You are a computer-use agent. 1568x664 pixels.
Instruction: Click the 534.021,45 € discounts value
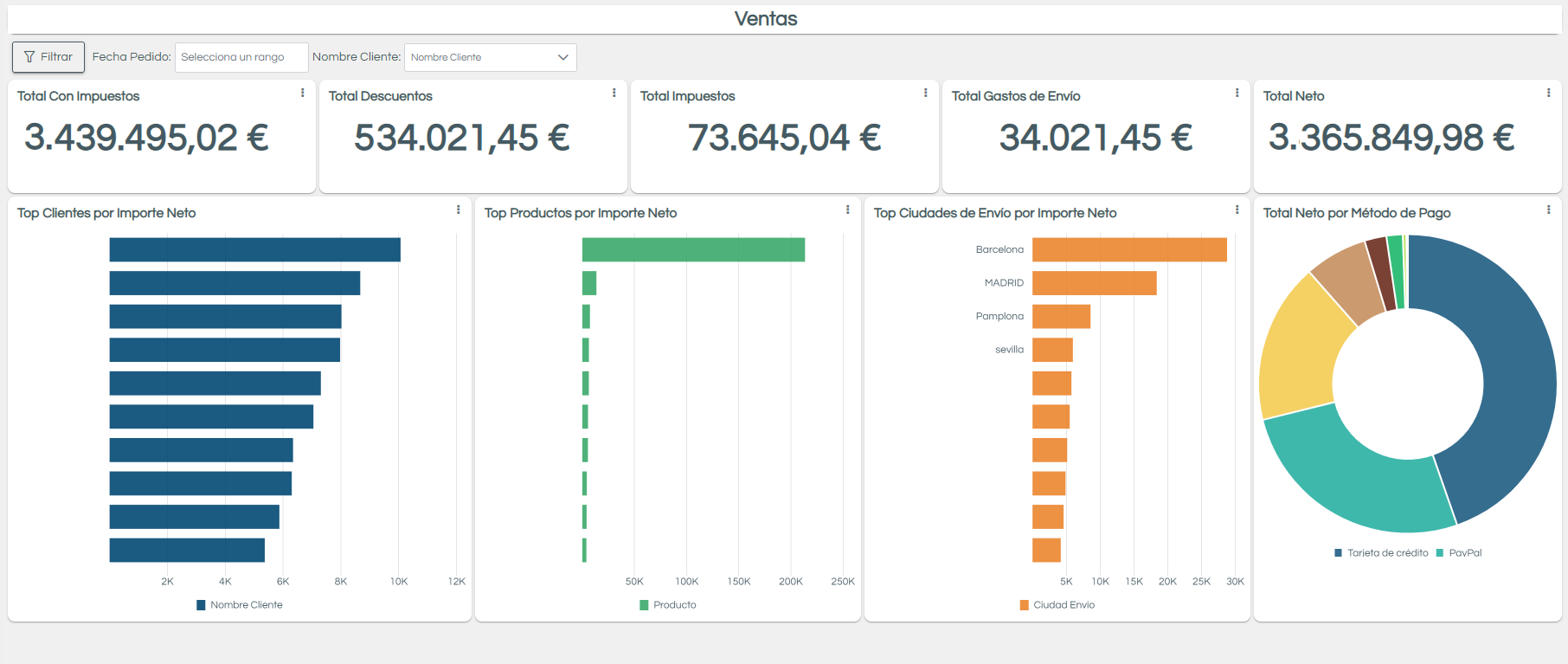462,138
